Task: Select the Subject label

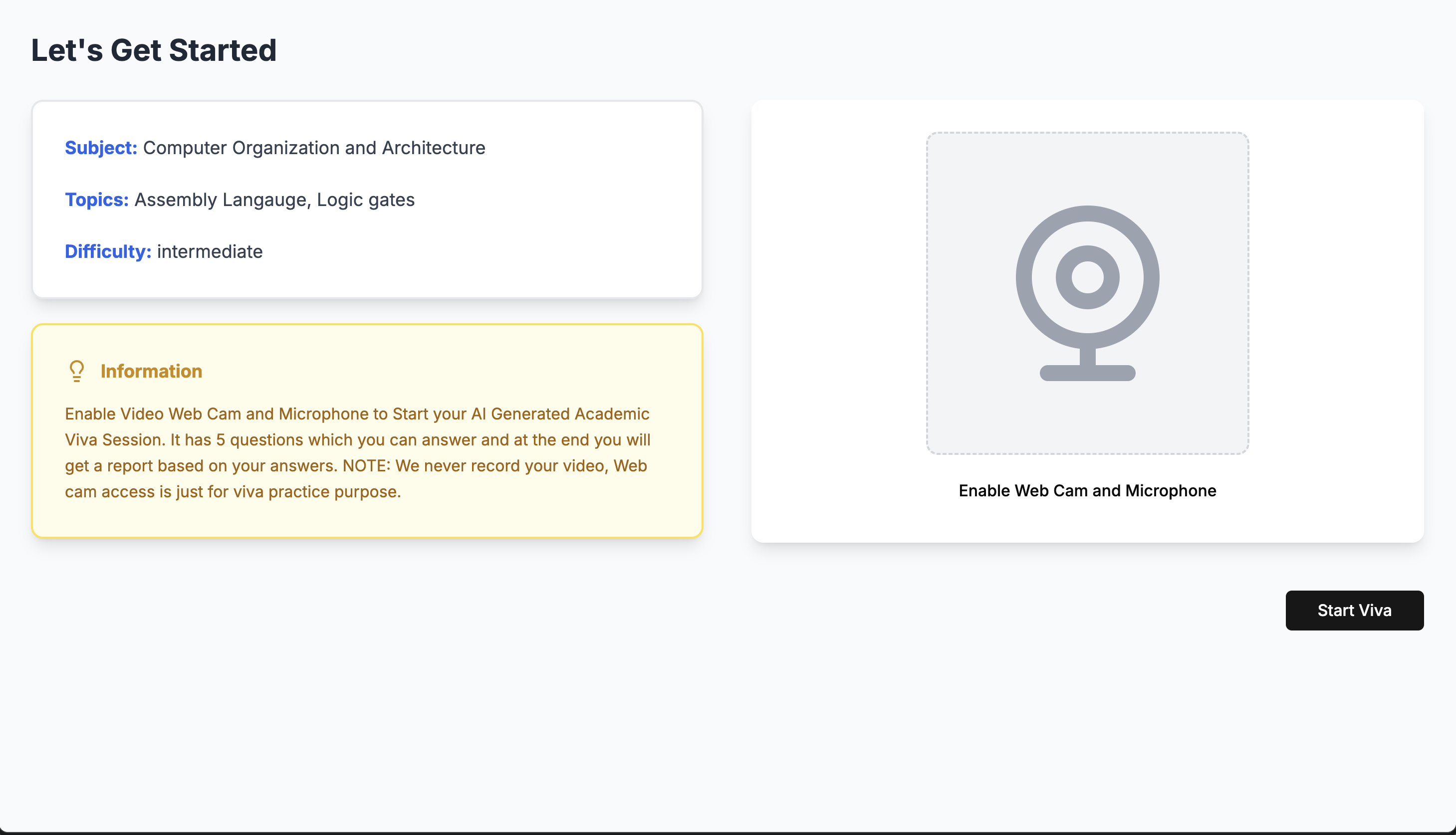Action: pyautogui.click(x=100, y=148)
